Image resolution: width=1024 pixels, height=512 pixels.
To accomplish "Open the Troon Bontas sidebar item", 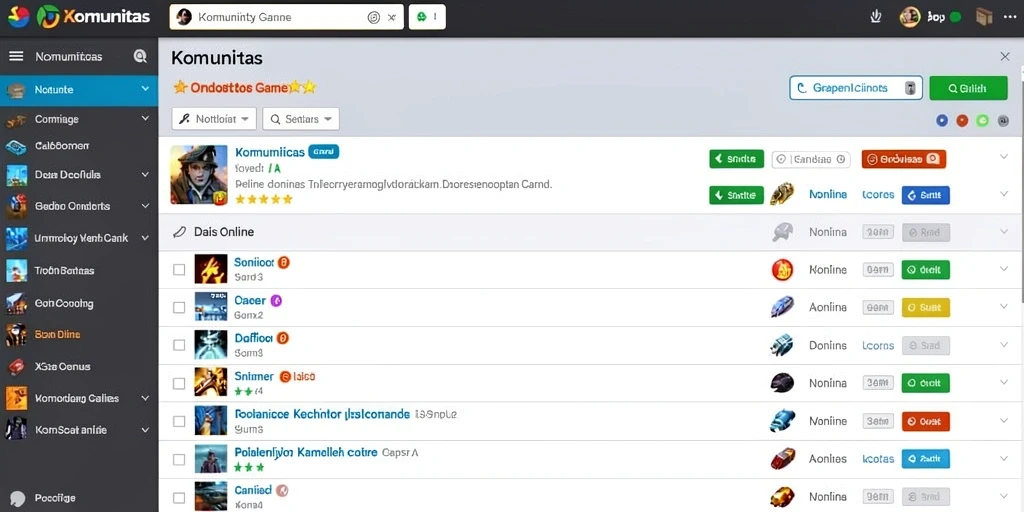I will click(79, 270).
